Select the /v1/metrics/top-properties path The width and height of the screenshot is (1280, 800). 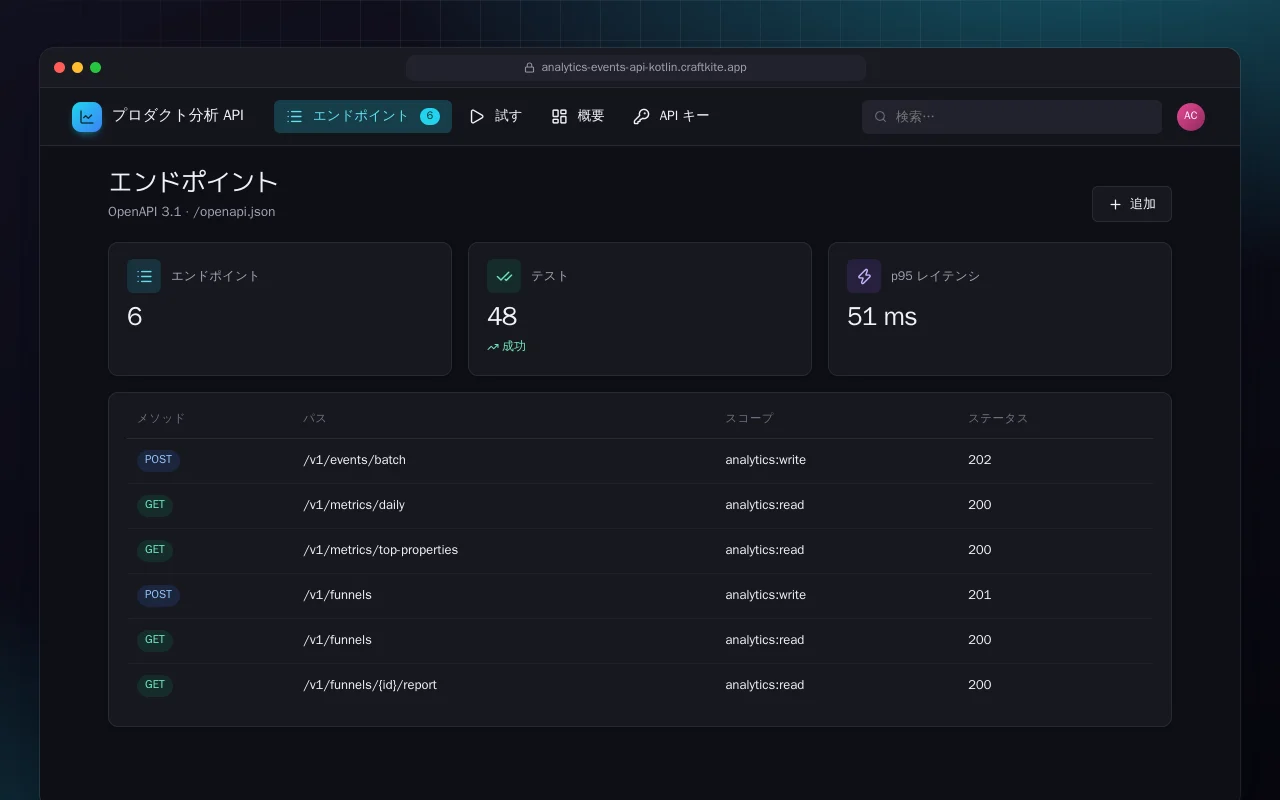pos(380,550)
